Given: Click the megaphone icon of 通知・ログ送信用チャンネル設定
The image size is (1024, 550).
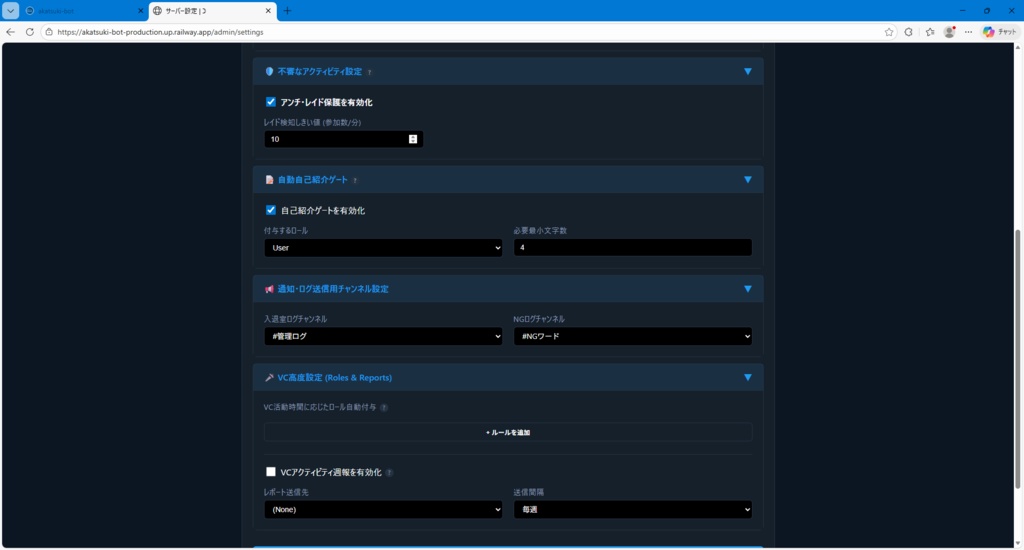Looking at the screenshot, I should (269, 289).
